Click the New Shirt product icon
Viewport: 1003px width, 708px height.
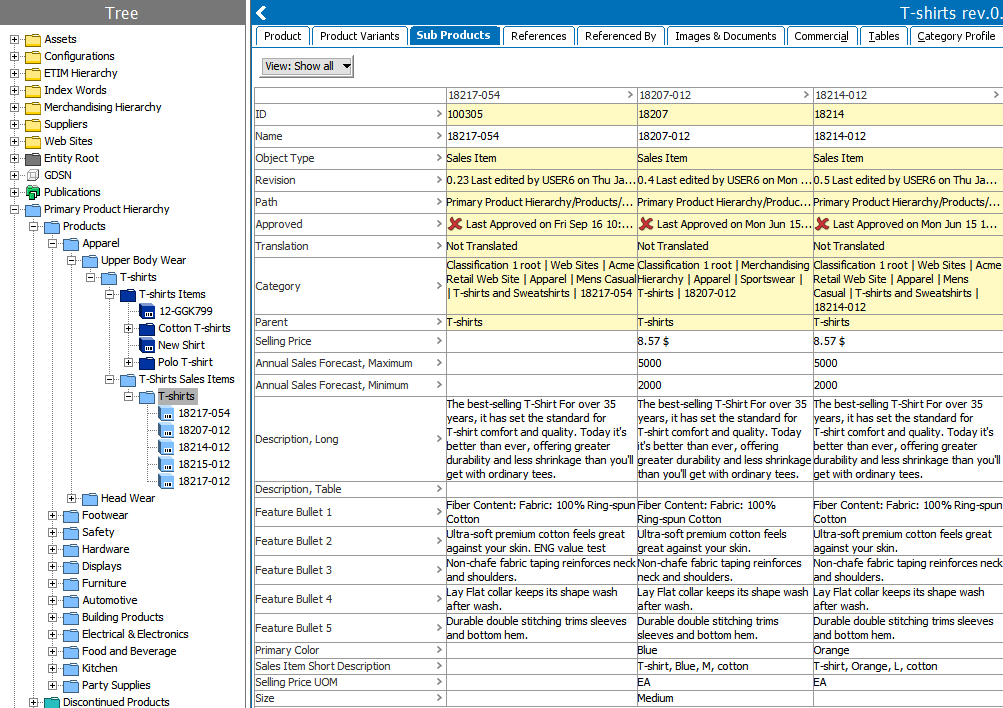pyautogui.click(x=147, y=345)
